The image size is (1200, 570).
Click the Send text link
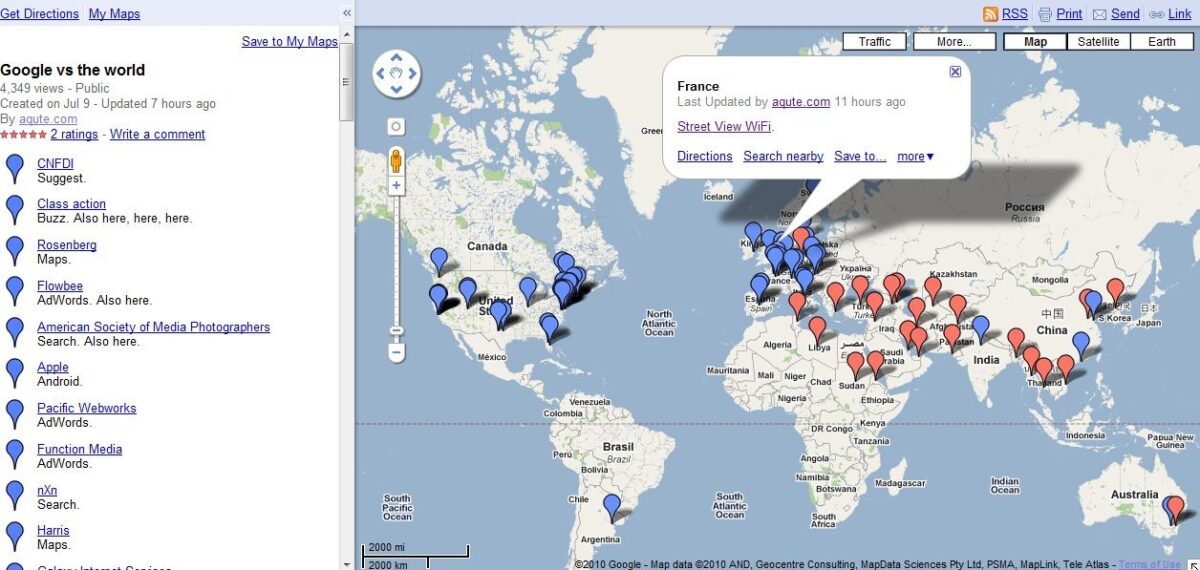point(1125,14)
